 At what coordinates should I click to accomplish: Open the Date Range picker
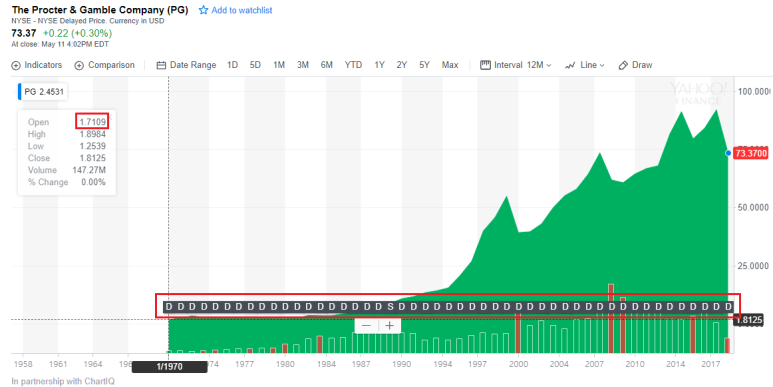(193, 65)
